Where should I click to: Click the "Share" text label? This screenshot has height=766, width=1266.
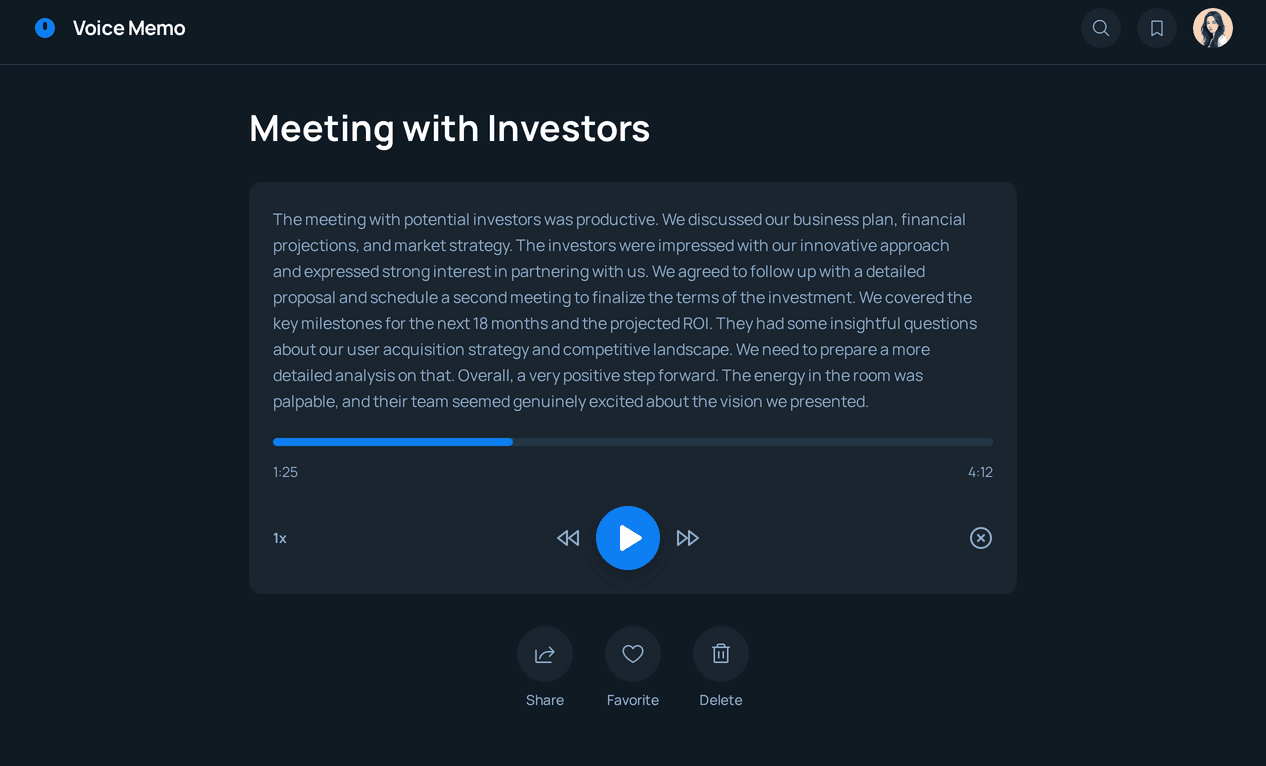point(545,700)
